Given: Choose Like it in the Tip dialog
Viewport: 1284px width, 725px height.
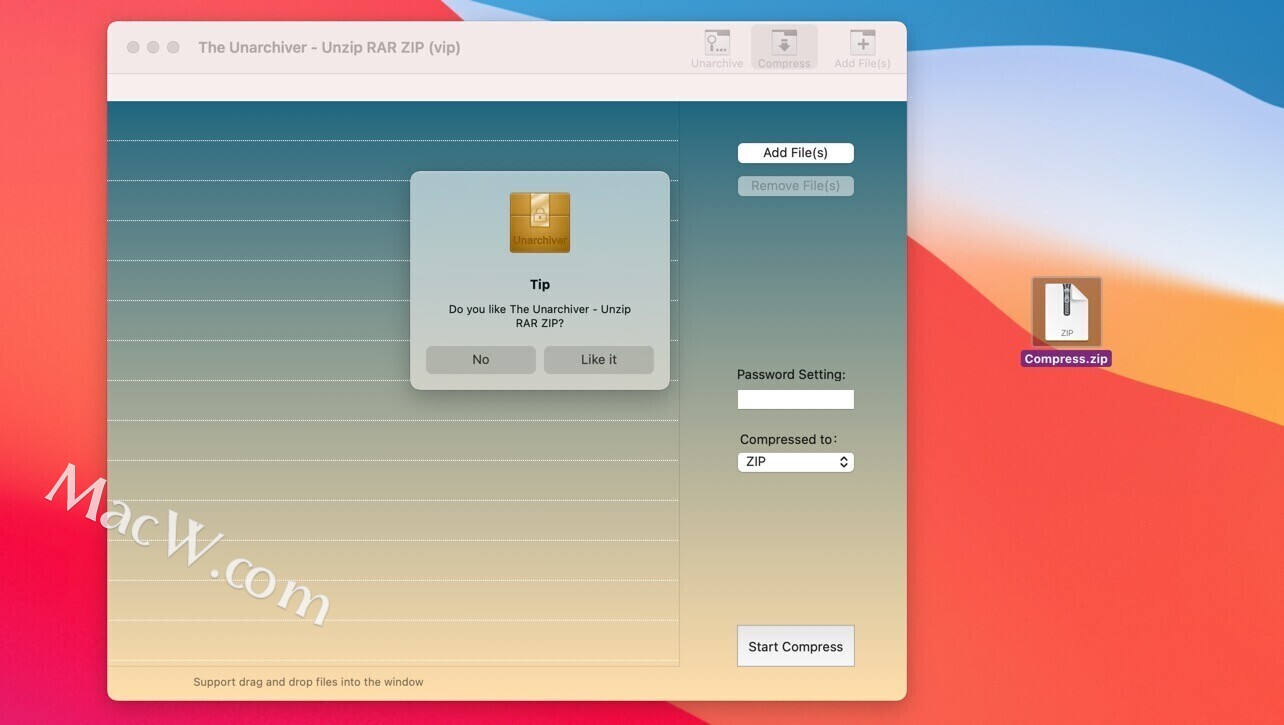Looking at the screenshot, I should click(599, 360).
